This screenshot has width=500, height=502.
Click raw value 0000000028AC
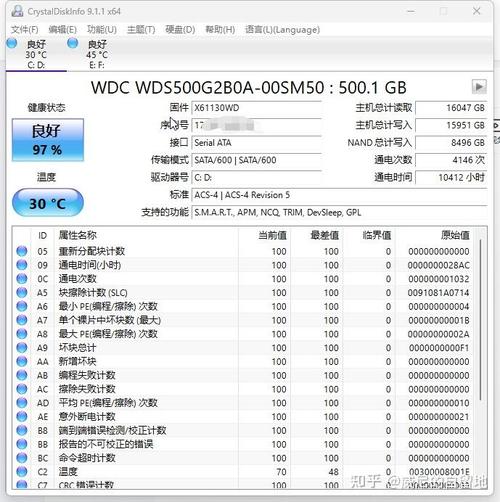[x=439, y=265]
